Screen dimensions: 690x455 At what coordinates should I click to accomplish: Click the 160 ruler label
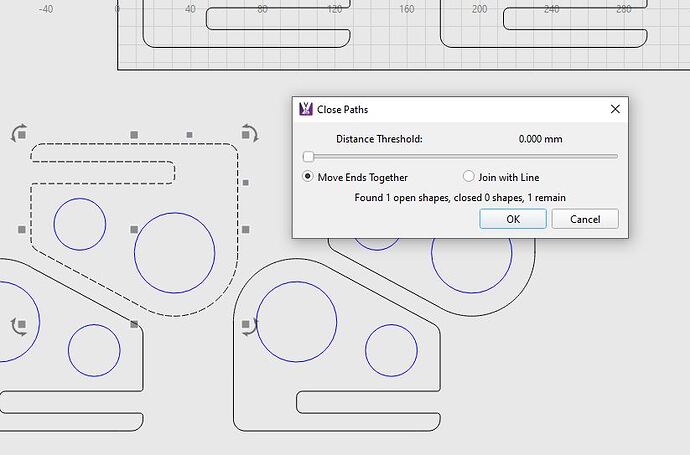coord(406,9)
